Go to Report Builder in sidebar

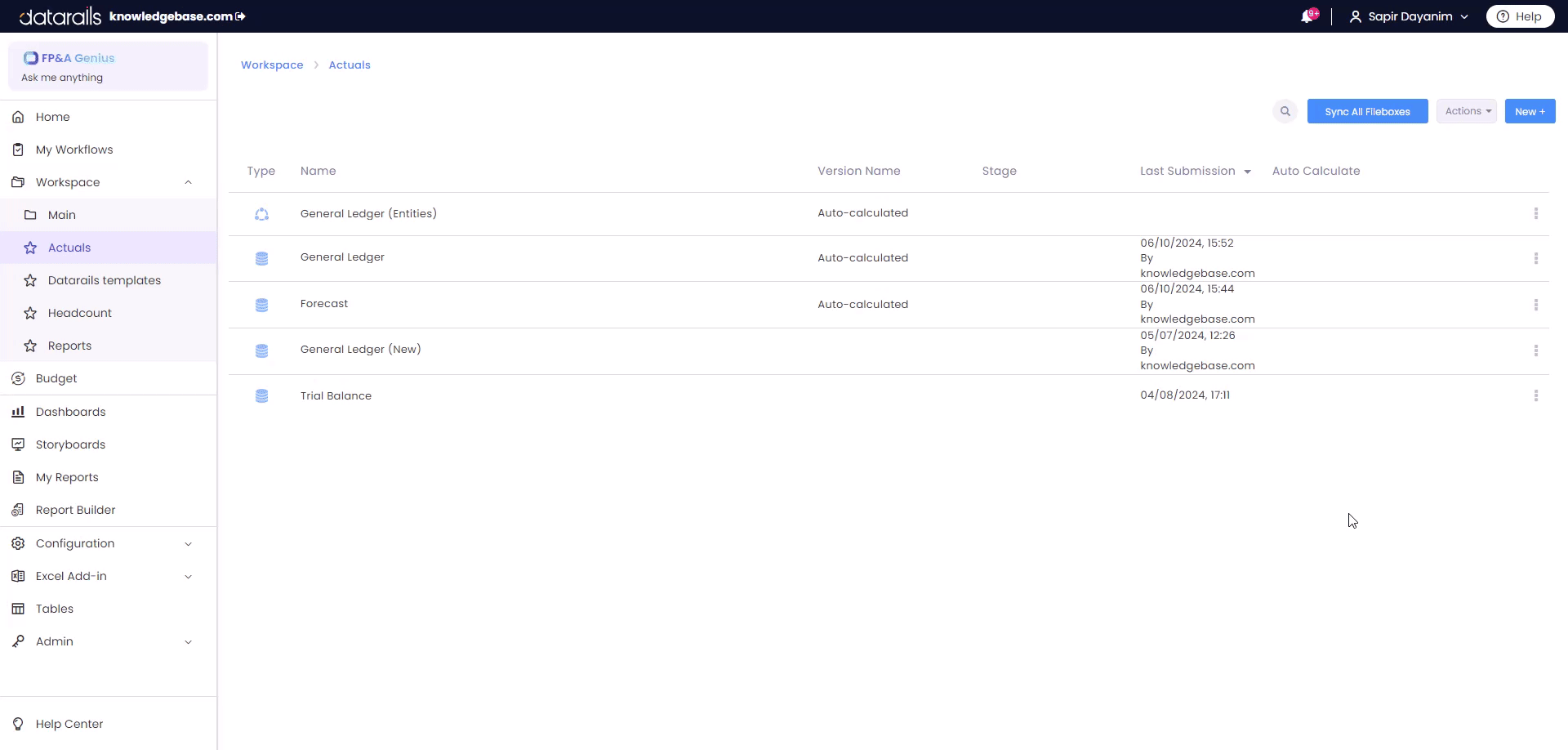(x=75, y=510)
